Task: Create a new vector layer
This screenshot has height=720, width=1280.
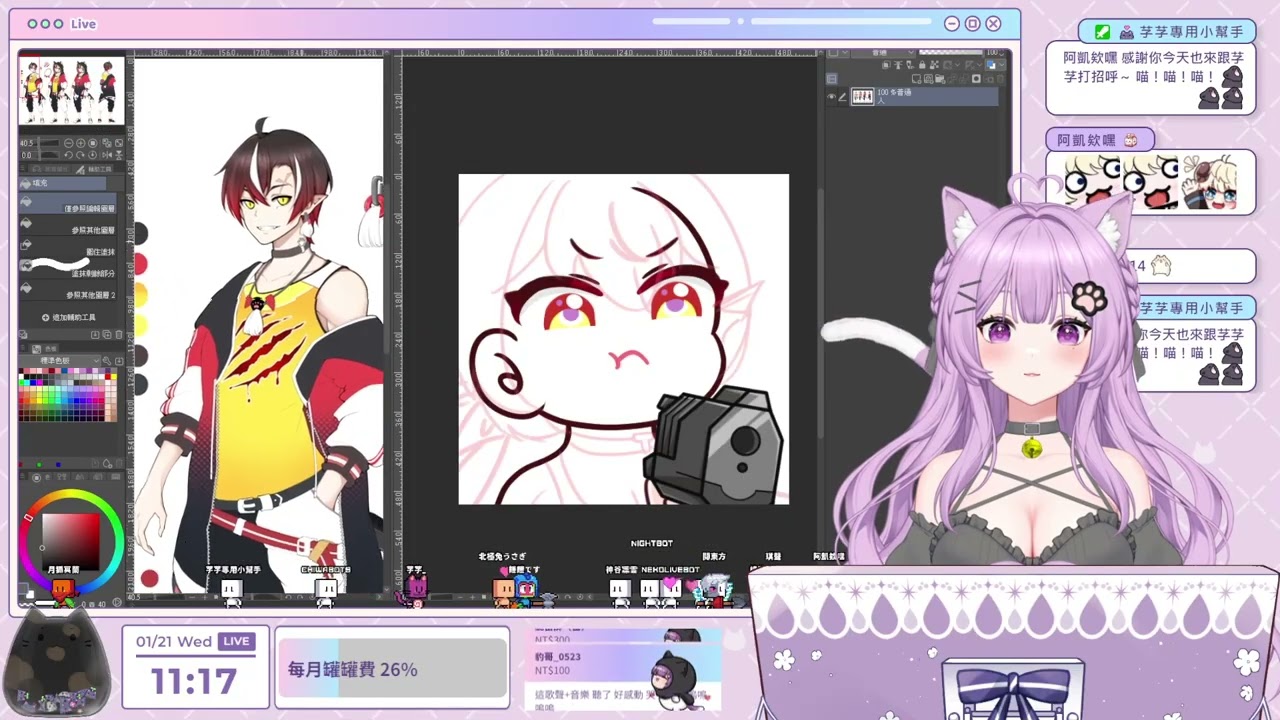Action: [x=928, y=79]
